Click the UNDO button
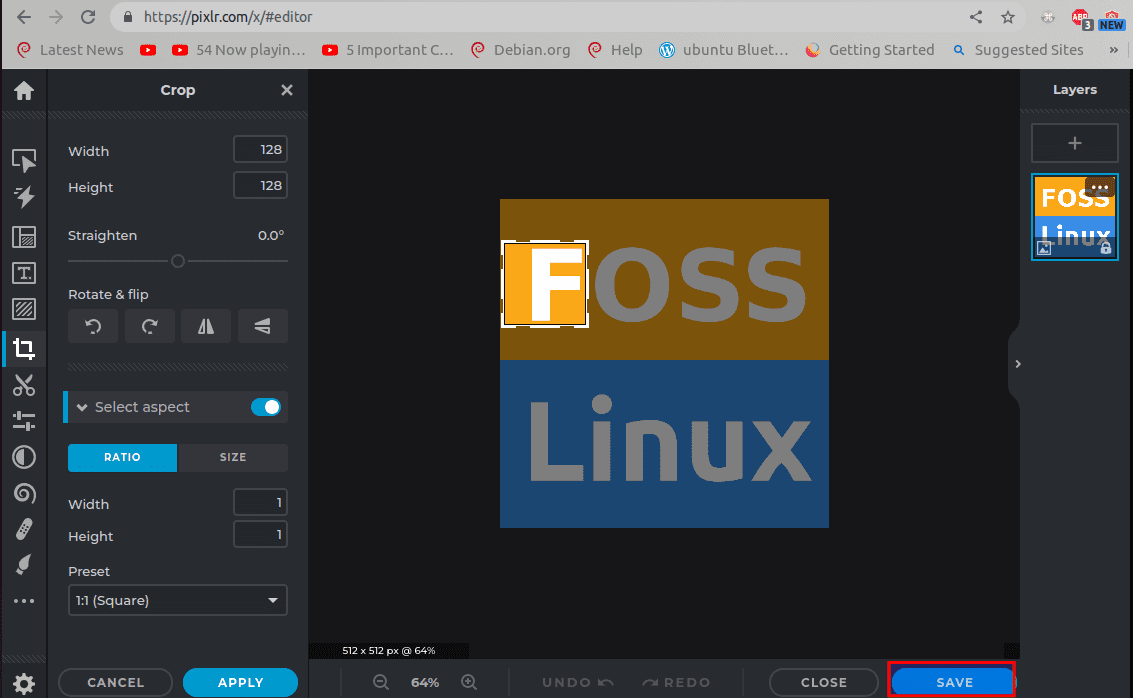This screenshot has width=1133, height=698. (x=577, y=682)
